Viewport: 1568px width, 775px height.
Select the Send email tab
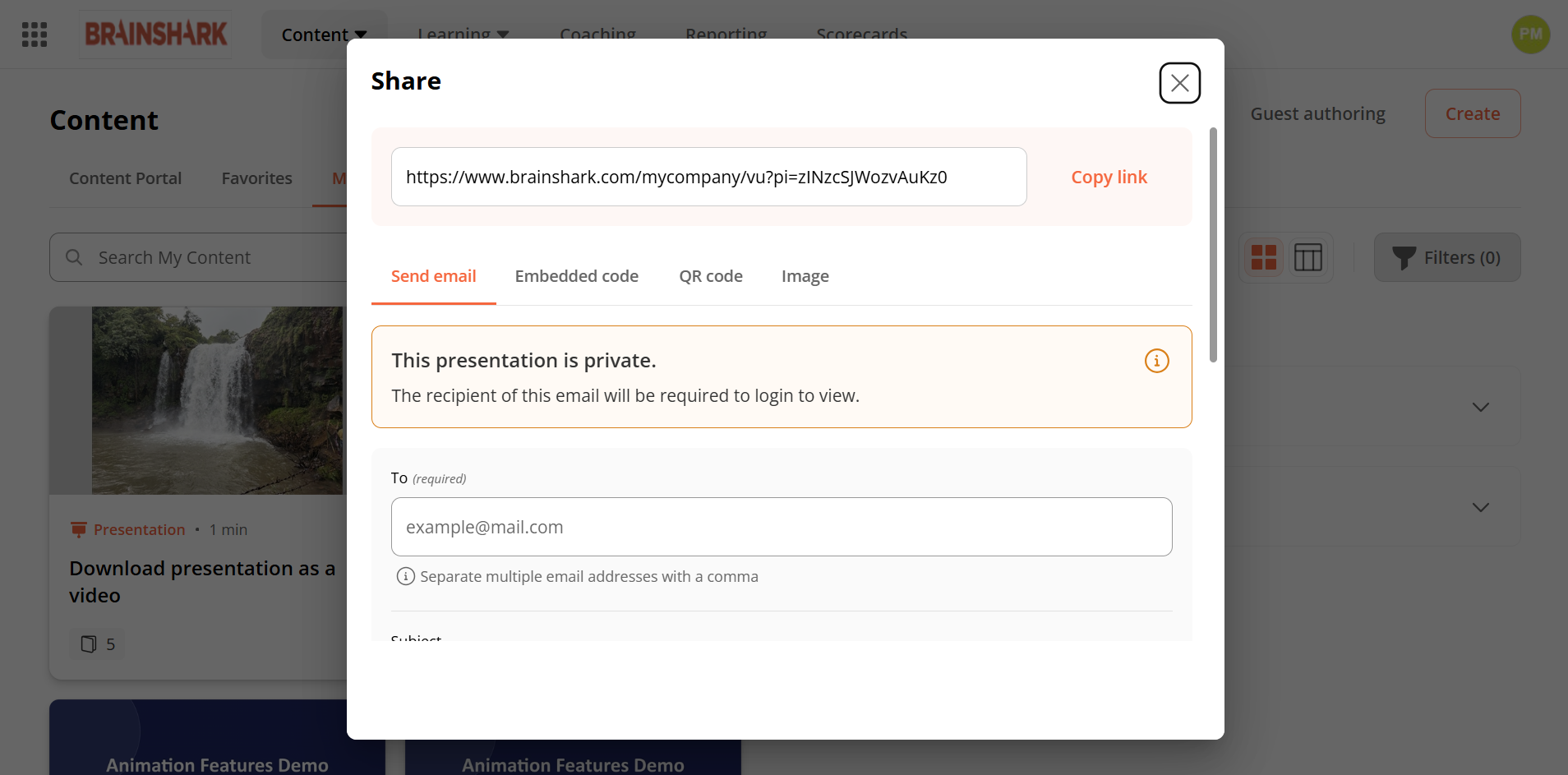click(434, 276)
